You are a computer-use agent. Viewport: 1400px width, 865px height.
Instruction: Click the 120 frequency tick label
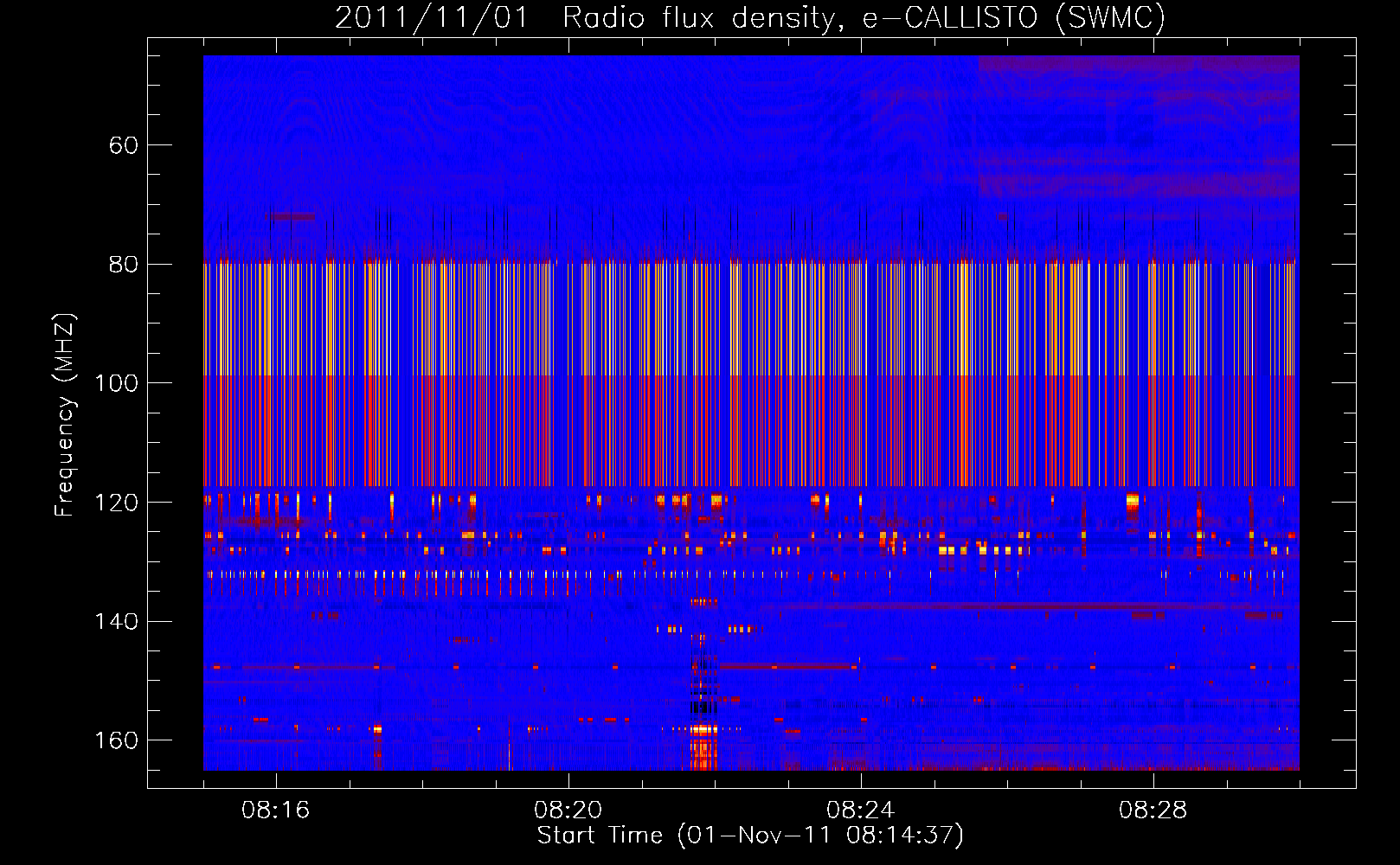pos(116,503)
